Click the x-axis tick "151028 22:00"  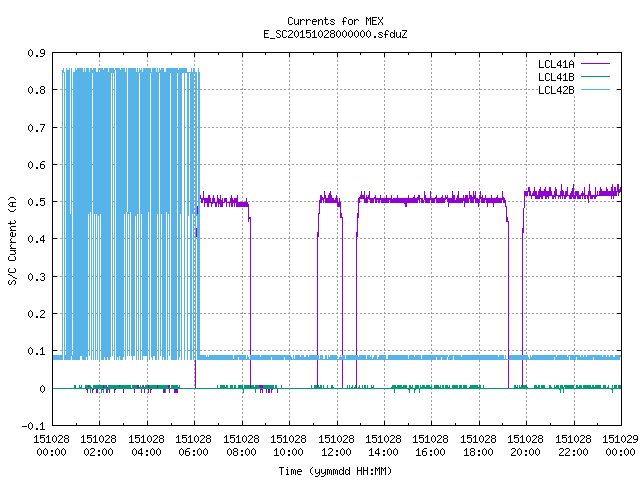[x=573, y=445]
